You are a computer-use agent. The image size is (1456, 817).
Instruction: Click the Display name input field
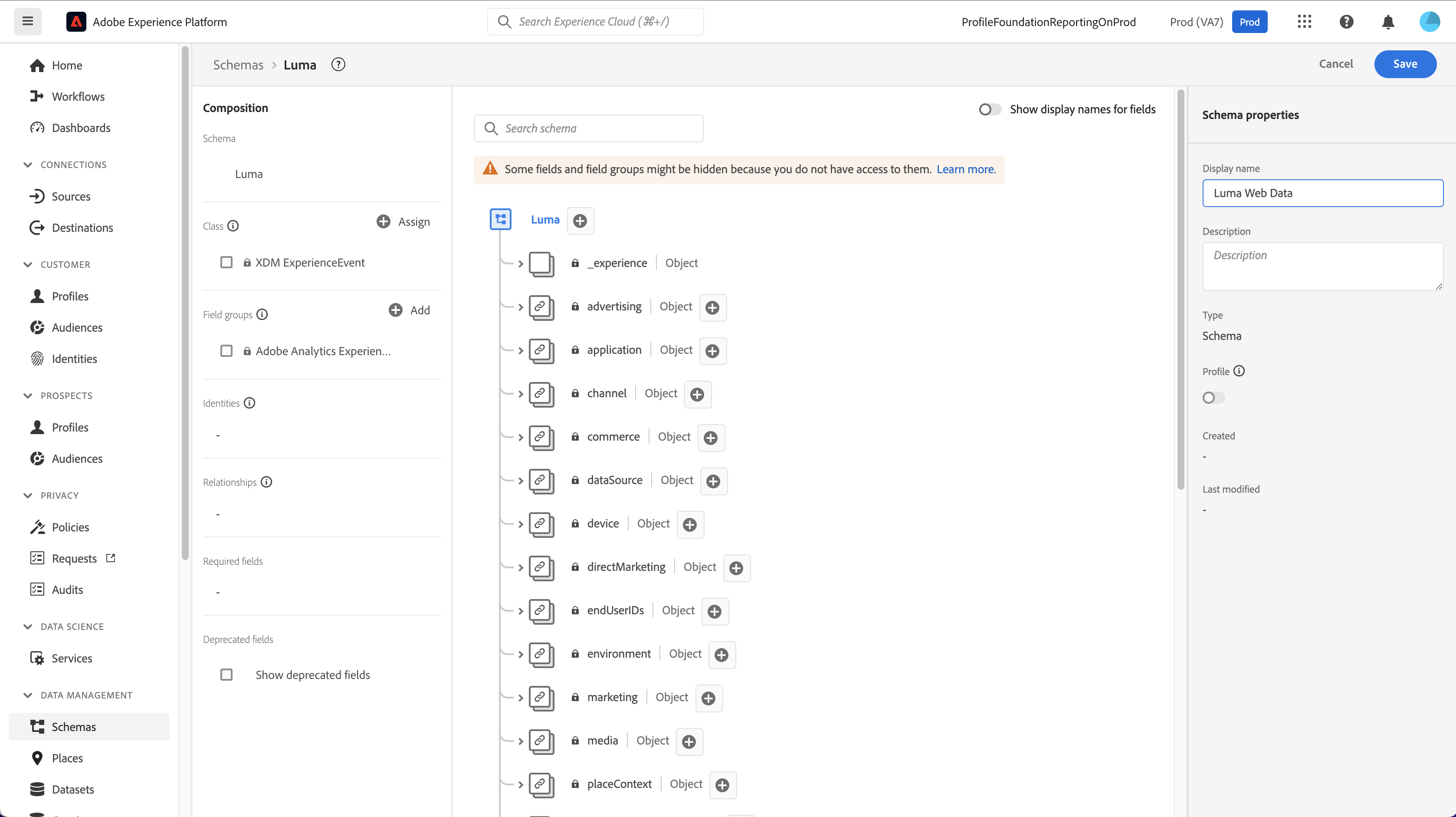click(1323, 193)
